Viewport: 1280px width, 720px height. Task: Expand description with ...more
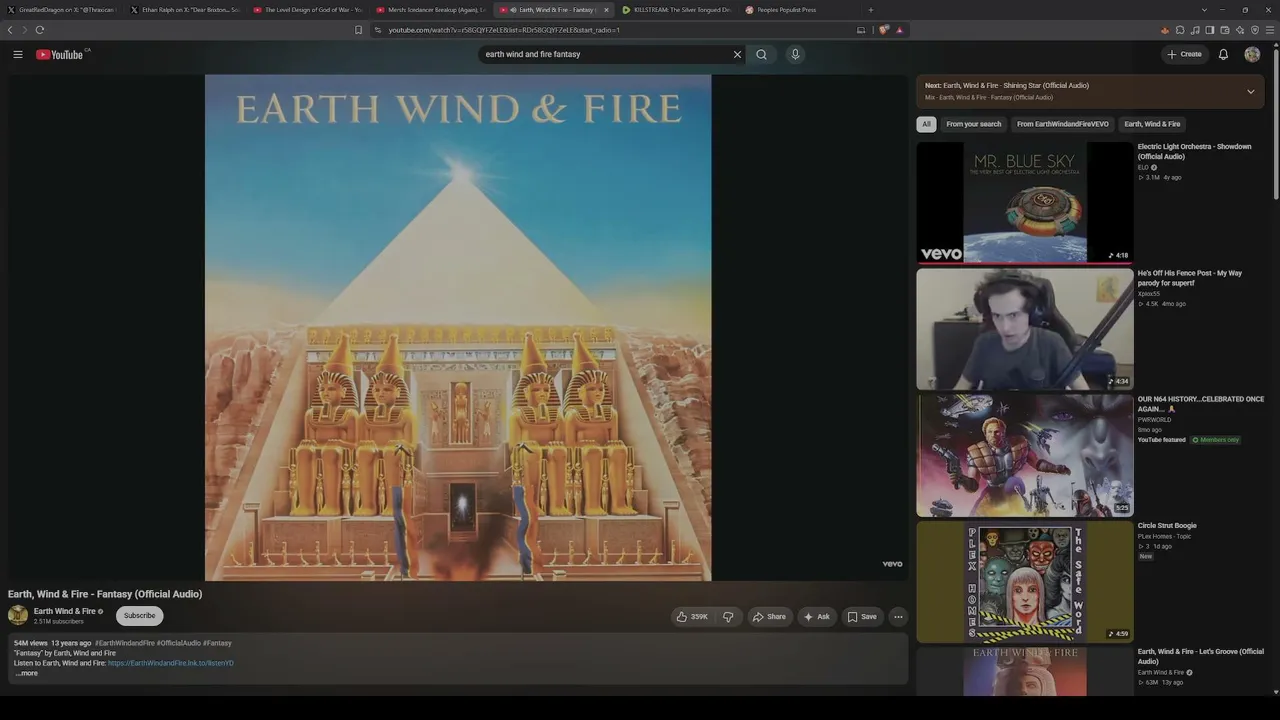click(x=27, y=673)
